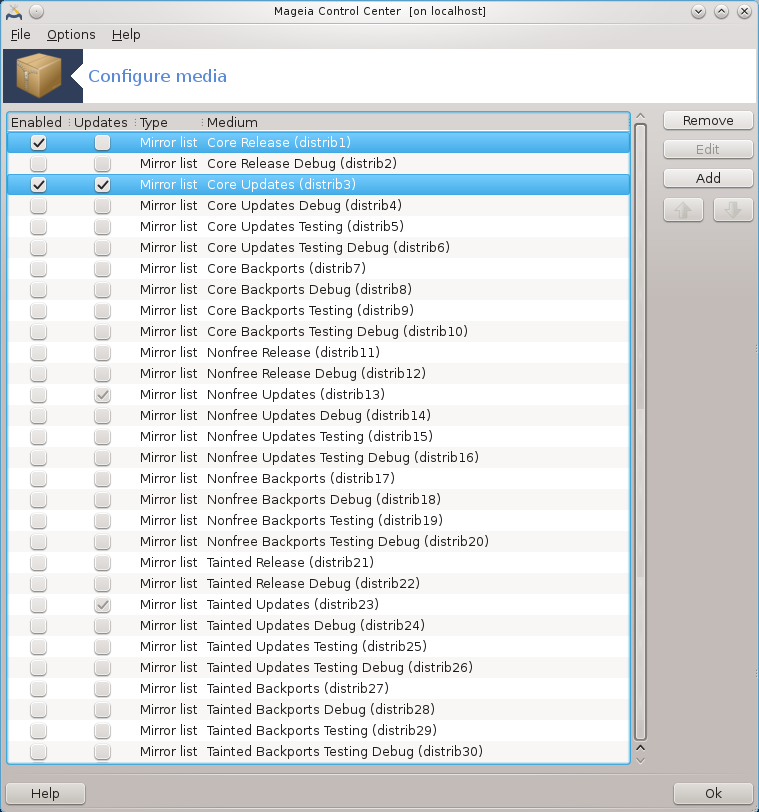Select row Nonfree Release Debug (distrib12)
Viewport: 759px width, 812px height.
click(318, 373)
